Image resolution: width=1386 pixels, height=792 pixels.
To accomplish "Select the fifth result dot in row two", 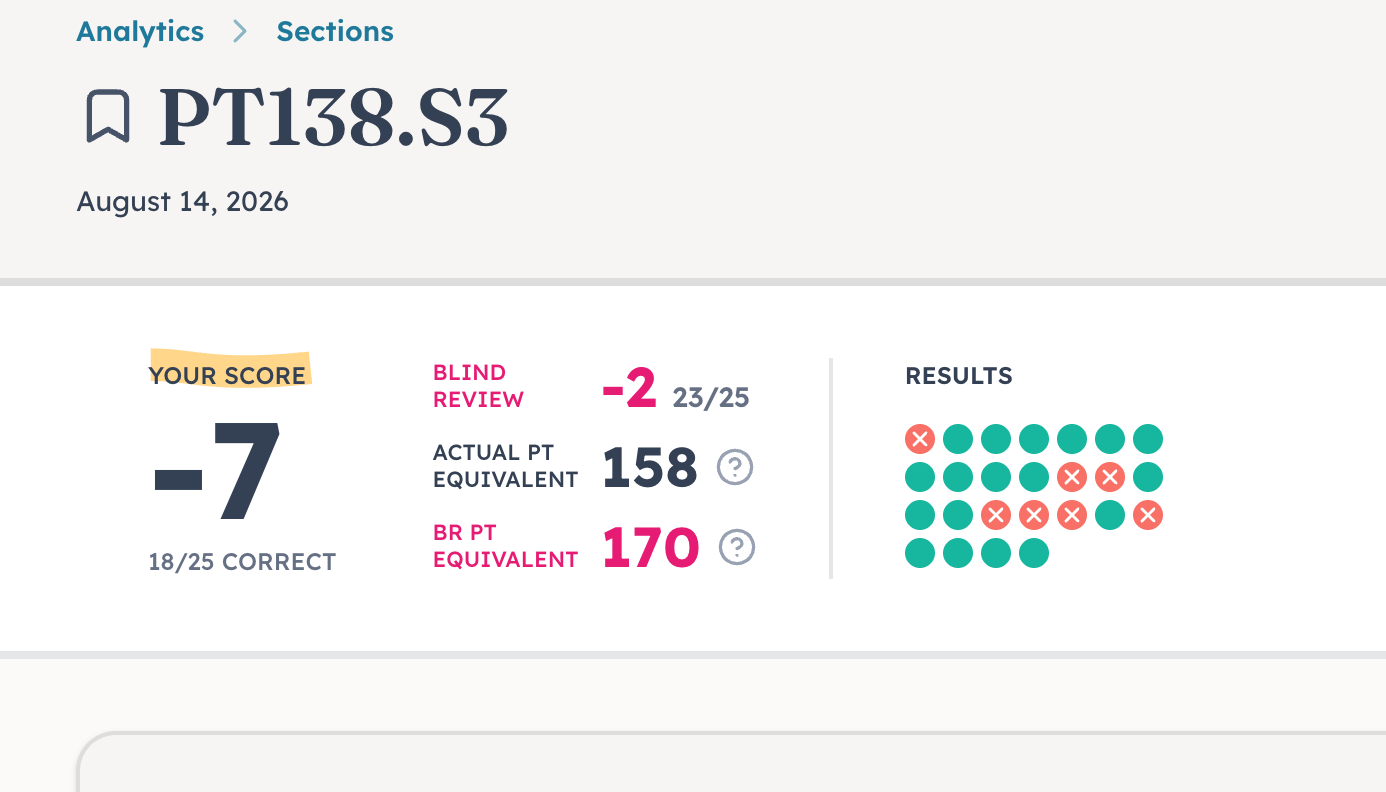I will point(1072,477).
